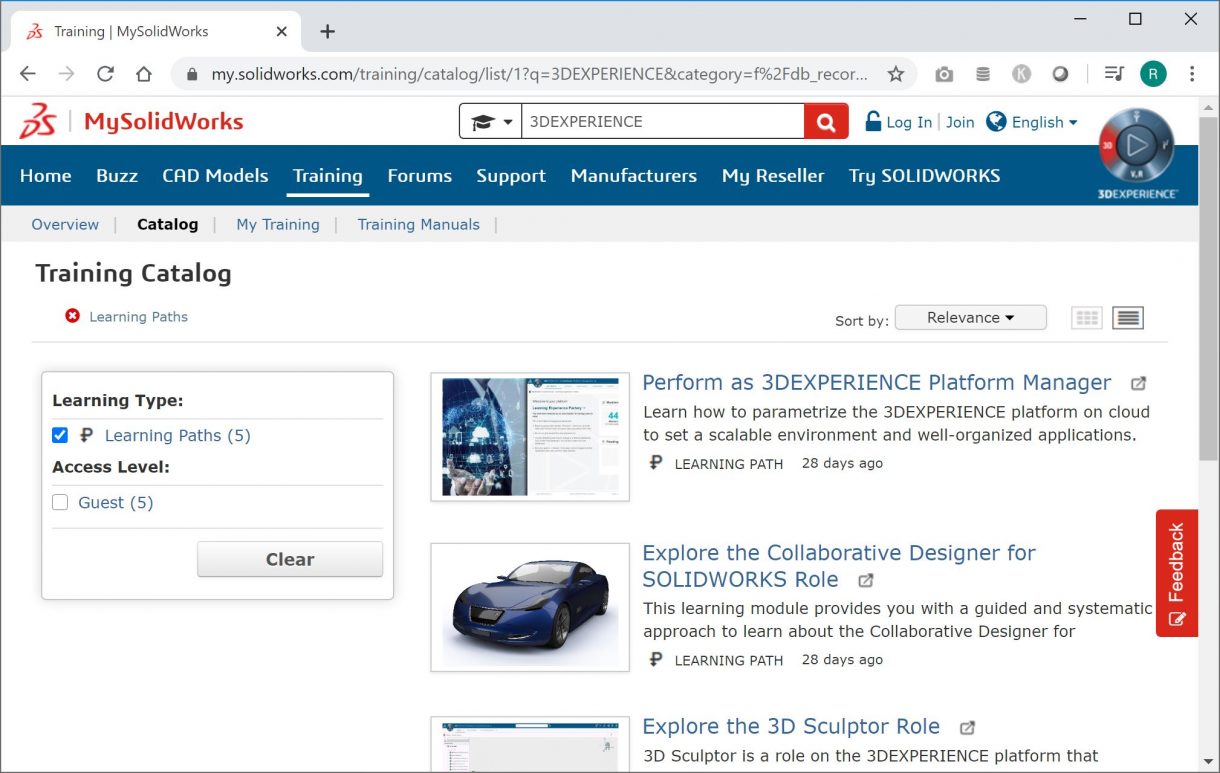Open the Sort by Relevance dropdown
This screenshot has width=1220, height=773.
click(x=970, y=318)
